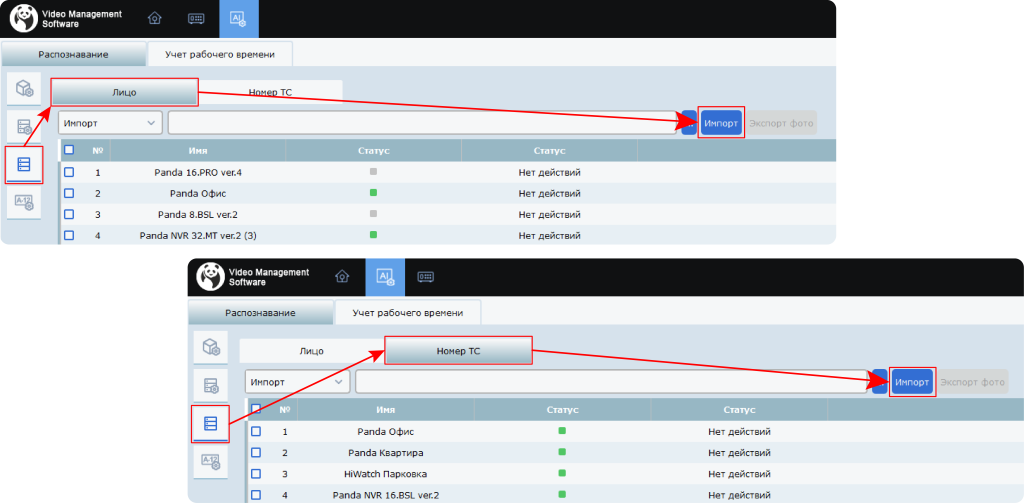The width and height of the screenshot is (1024, 503).
Task: Click the Экспорт фото button in the lower window
Action: pyautogui.click(x=972, y=382)
